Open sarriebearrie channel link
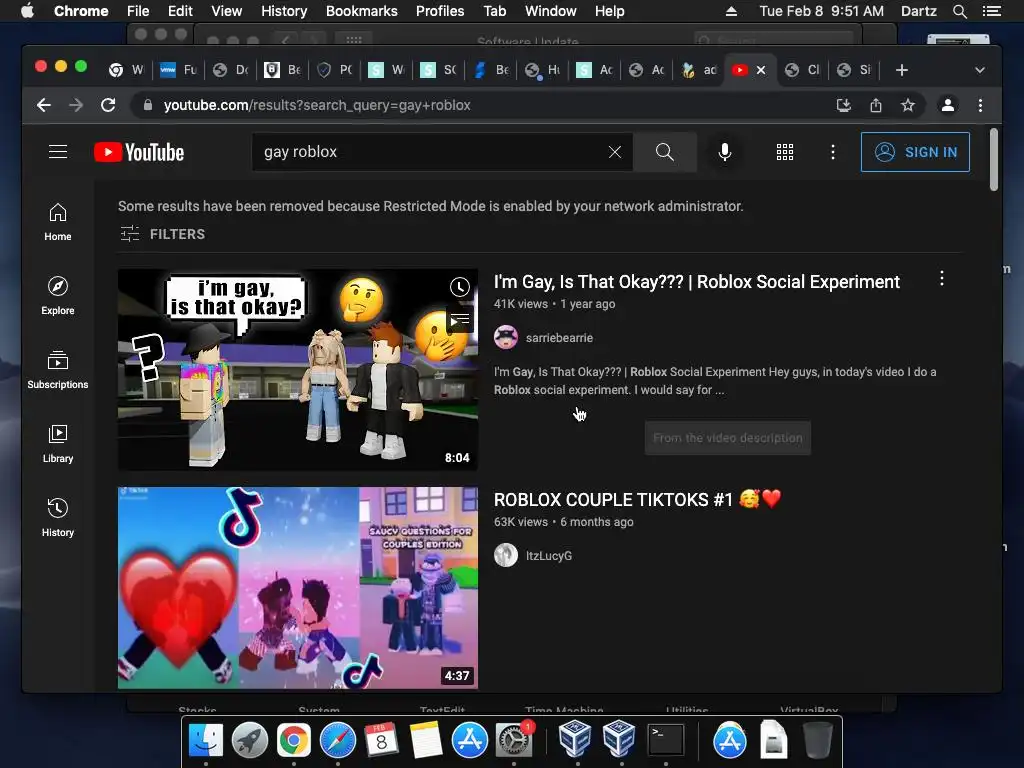 coord(559,338)
